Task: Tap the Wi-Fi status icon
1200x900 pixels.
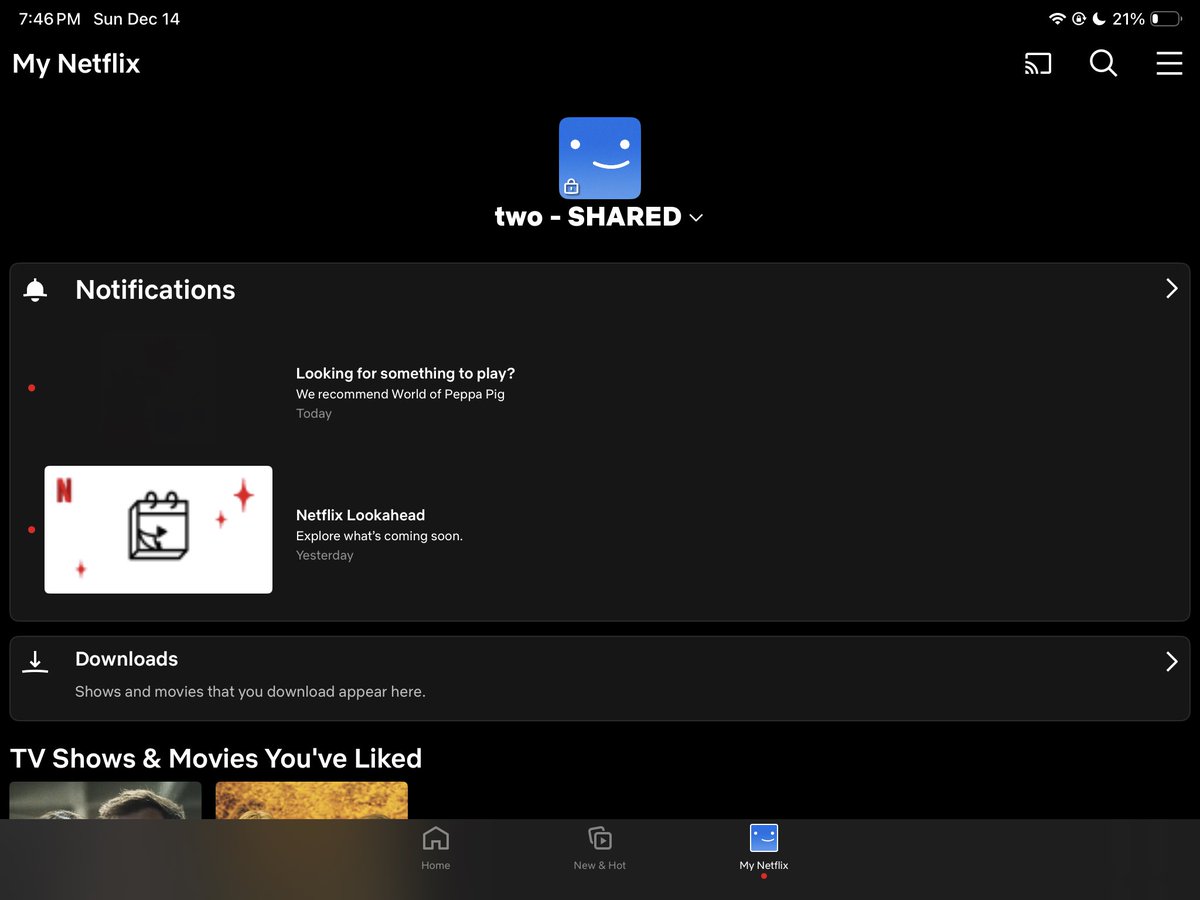Action: coord(1057,19)
